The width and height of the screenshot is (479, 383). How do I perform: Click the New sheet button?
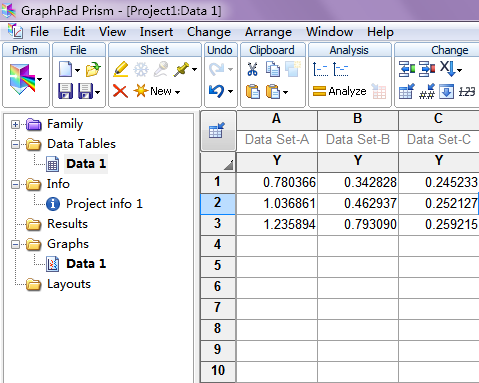pos(157,91)
